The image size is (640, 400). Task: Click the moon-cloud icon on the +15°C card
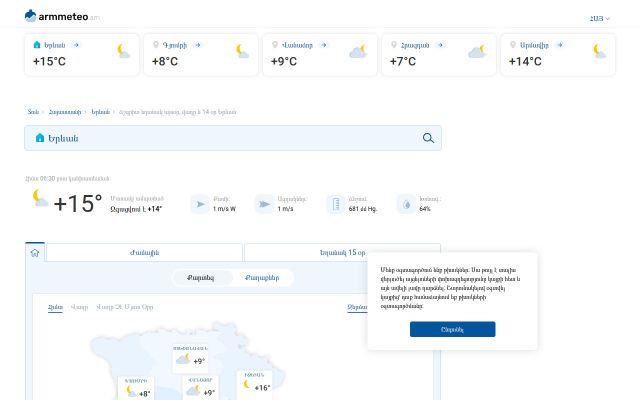(x=123, y=51)
